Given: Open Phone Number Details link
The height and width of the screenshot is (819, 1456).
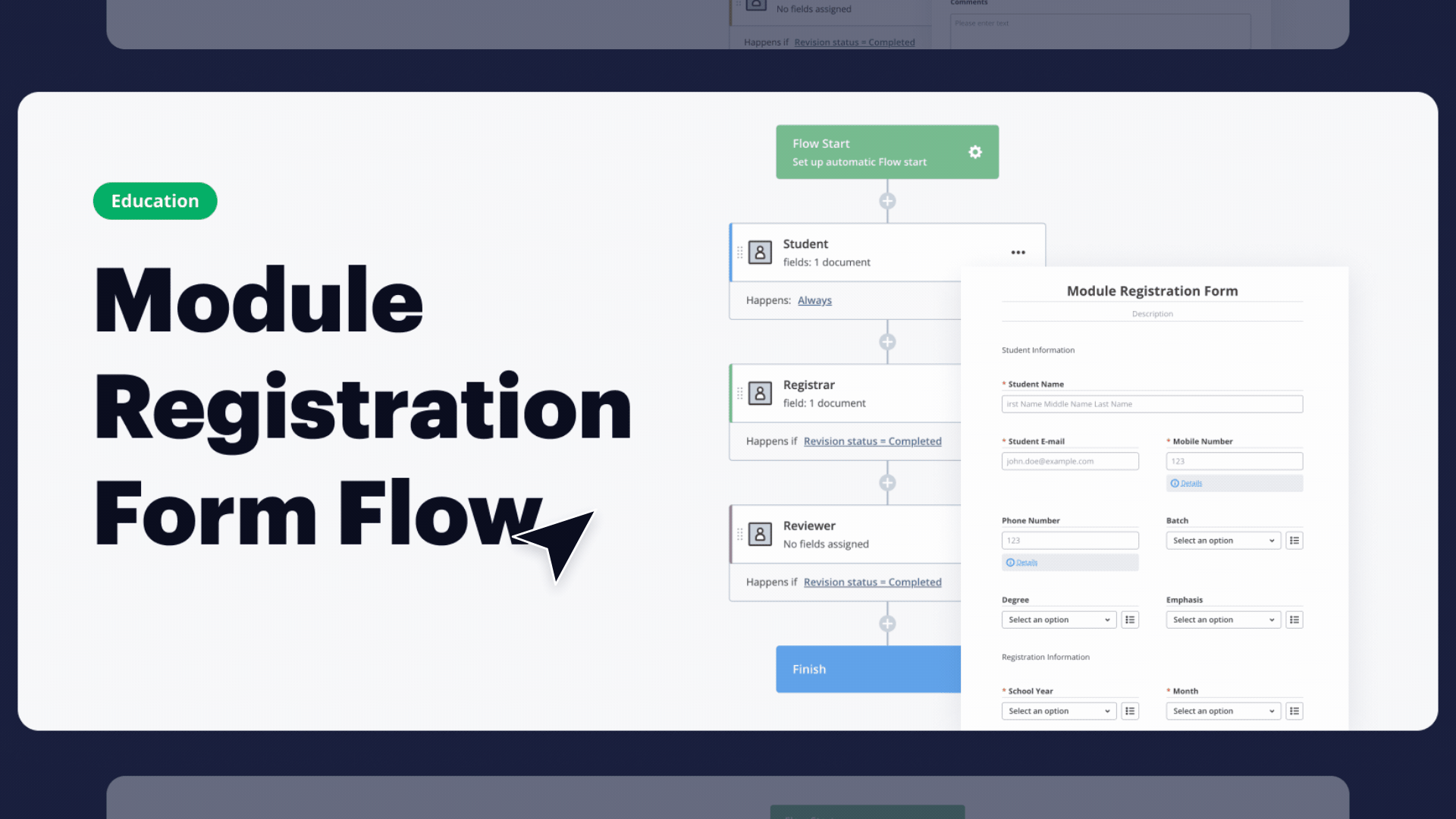Looking at the screenshot, I should tap(1026, 563).
